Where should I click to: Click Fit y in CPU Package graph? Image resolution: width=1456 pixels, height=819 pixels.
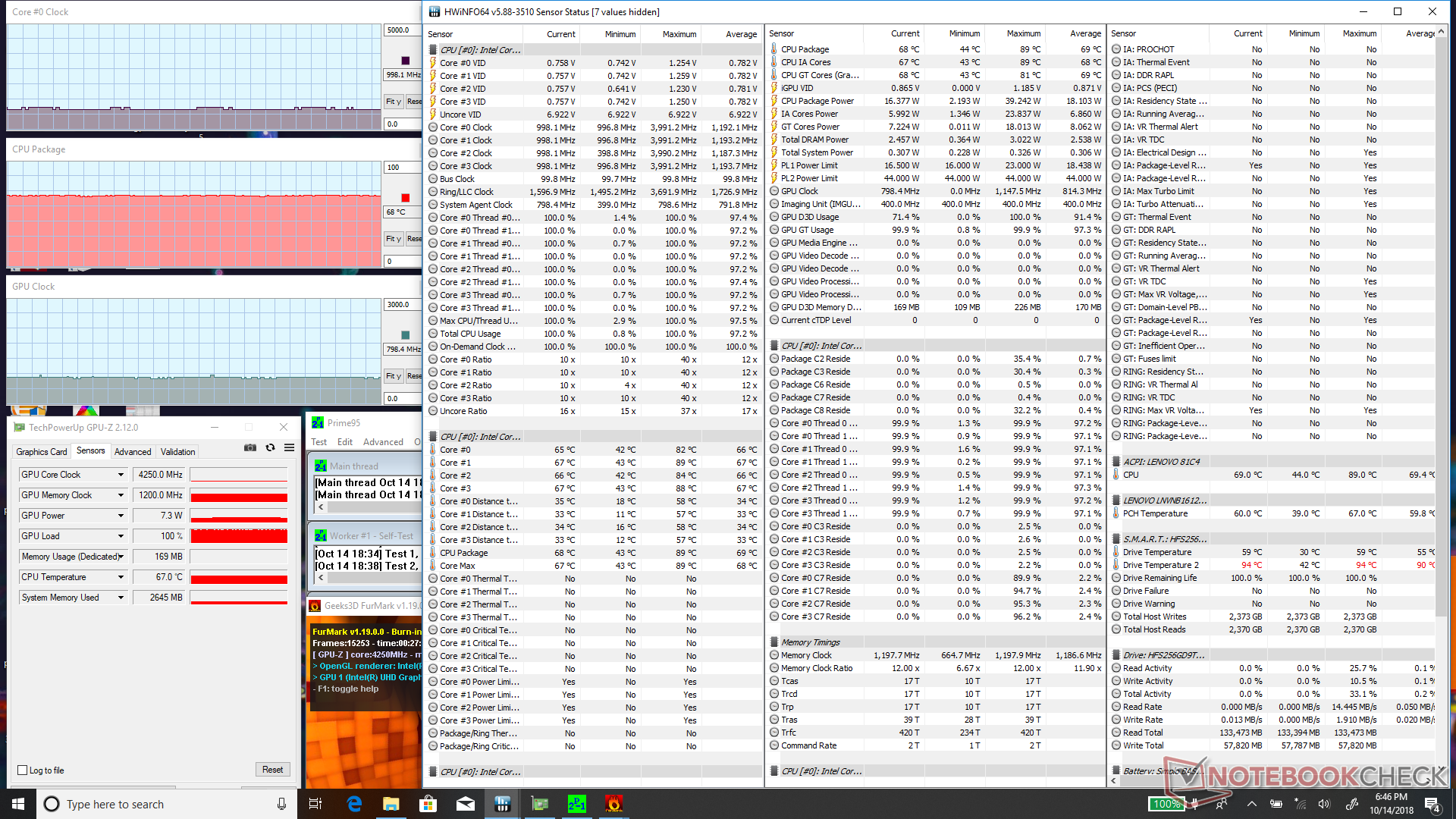click(394, 239)
